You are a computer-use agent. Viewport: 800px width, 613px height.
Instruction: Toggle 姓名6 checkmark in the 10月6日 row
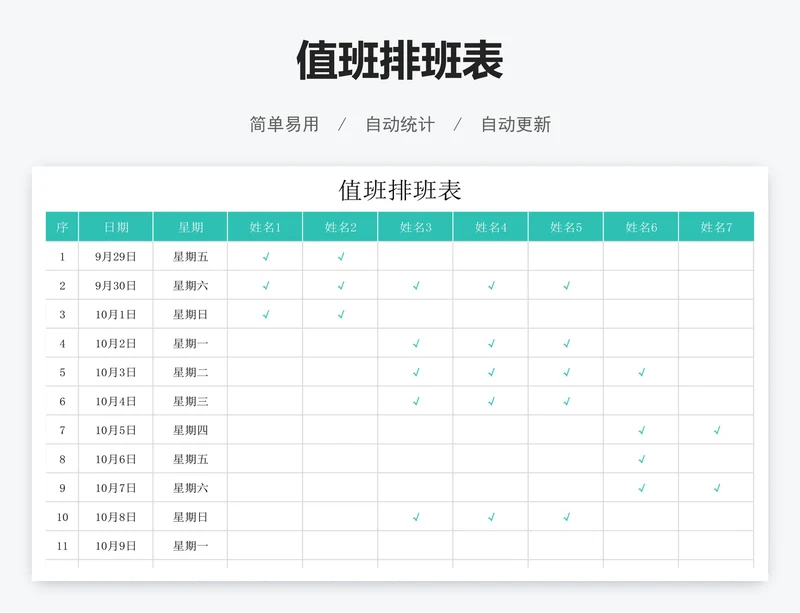click(642, 459)
